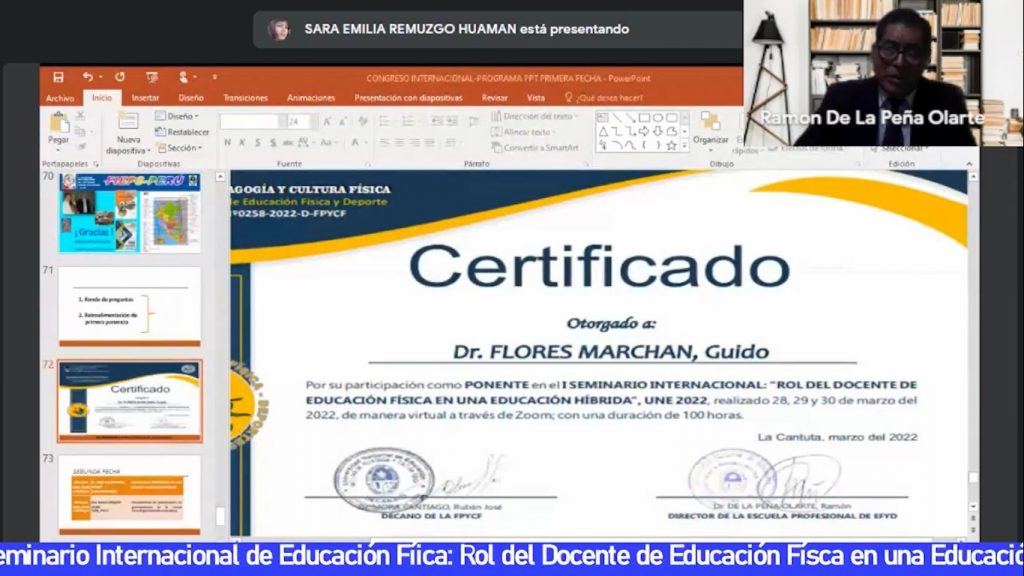Toggle underline (S) formatting
The height and width of the screenshot is (576, 1024).
point(257,142)
